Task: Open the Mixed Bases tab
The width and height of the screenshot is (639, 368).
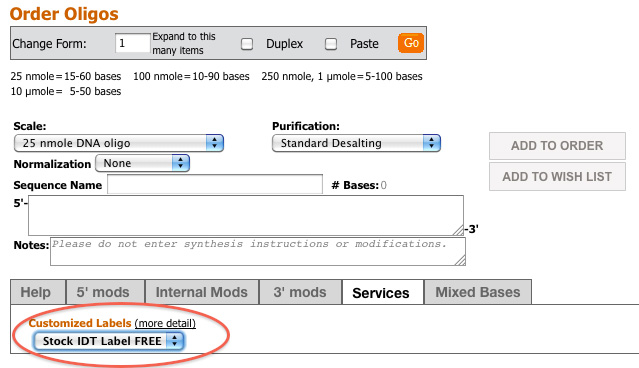Action: tap(478, 292)
